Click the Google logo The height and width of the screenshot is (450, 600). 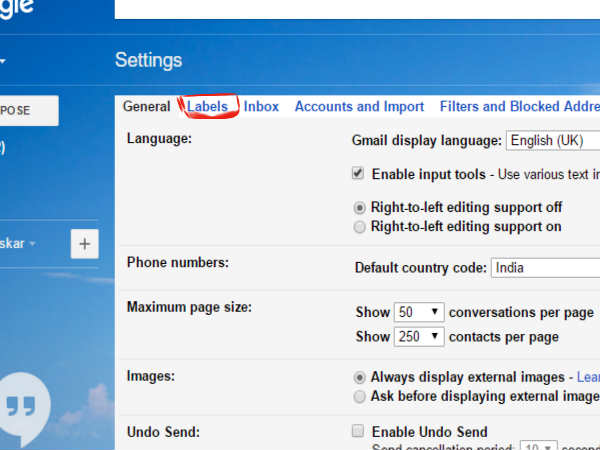tap(18, 8)
